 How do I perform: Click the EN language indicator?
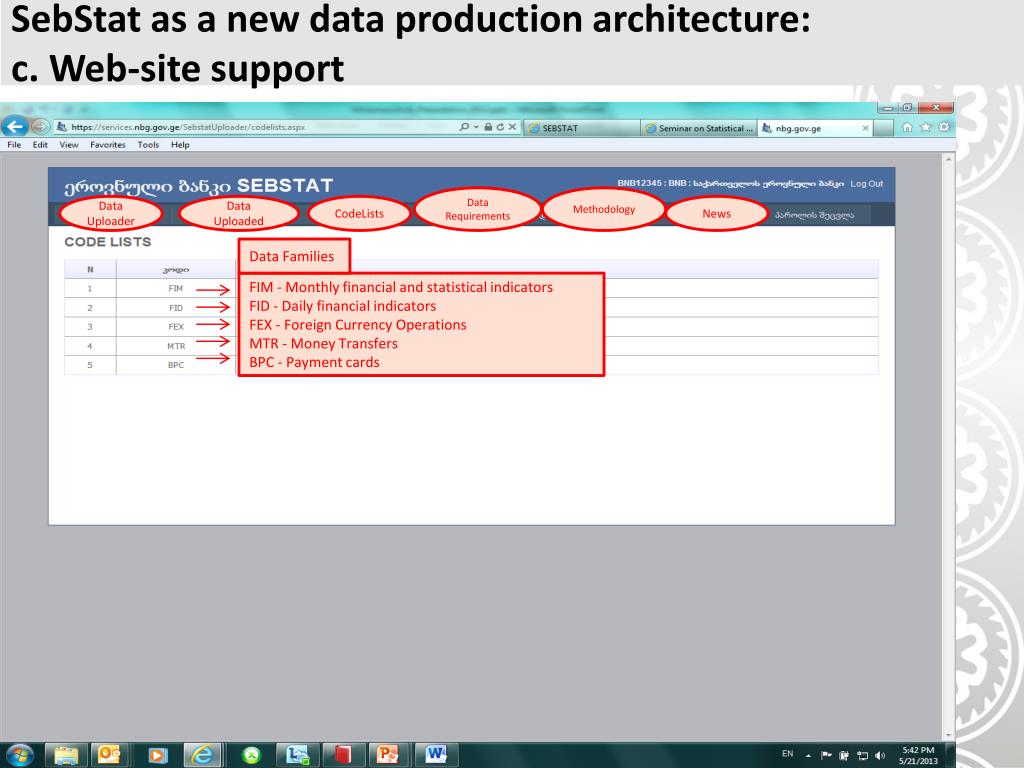(x=788, y=754)
